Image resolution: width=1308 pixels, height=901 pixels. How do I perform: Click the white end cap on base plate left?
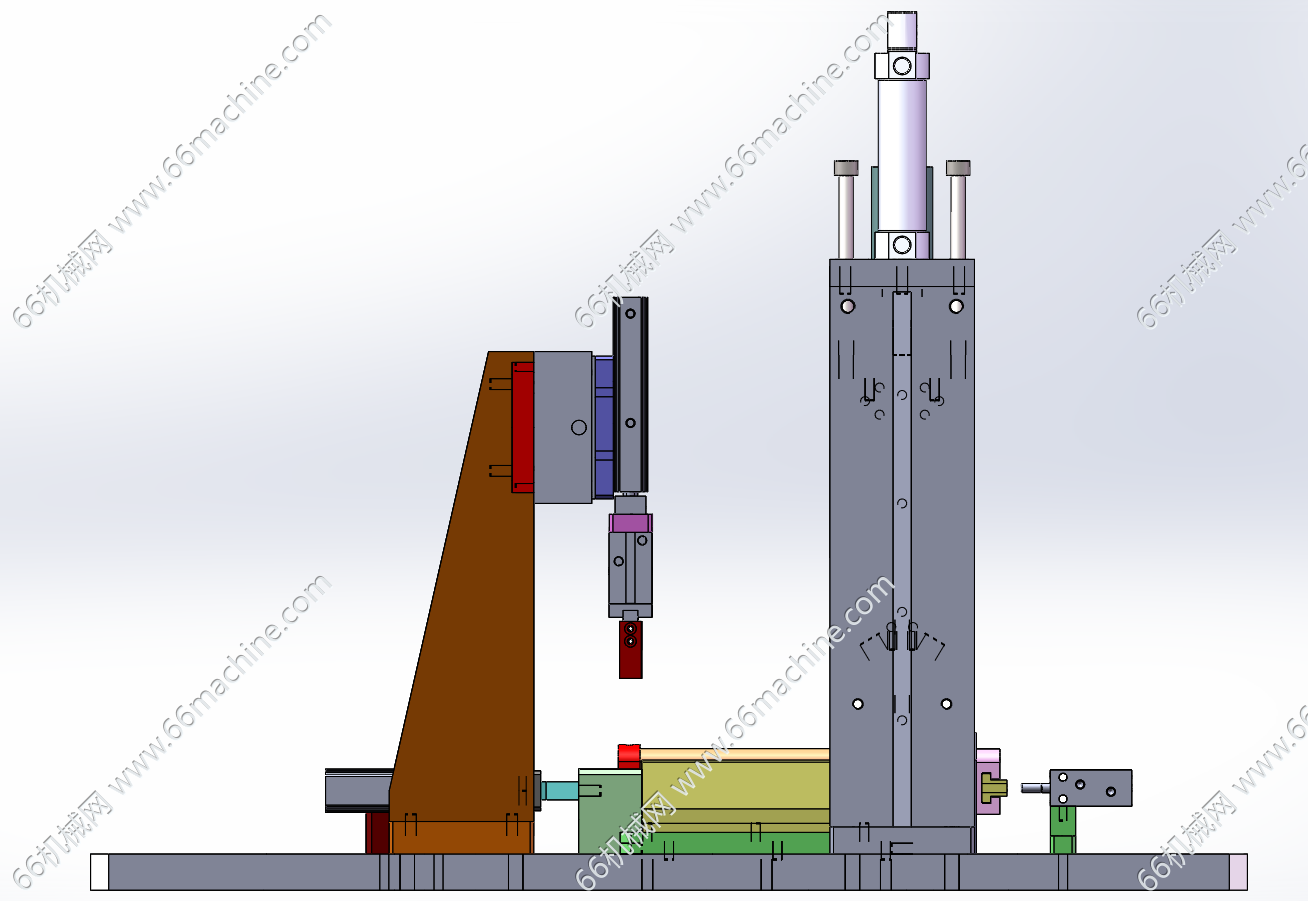[99, 872]
